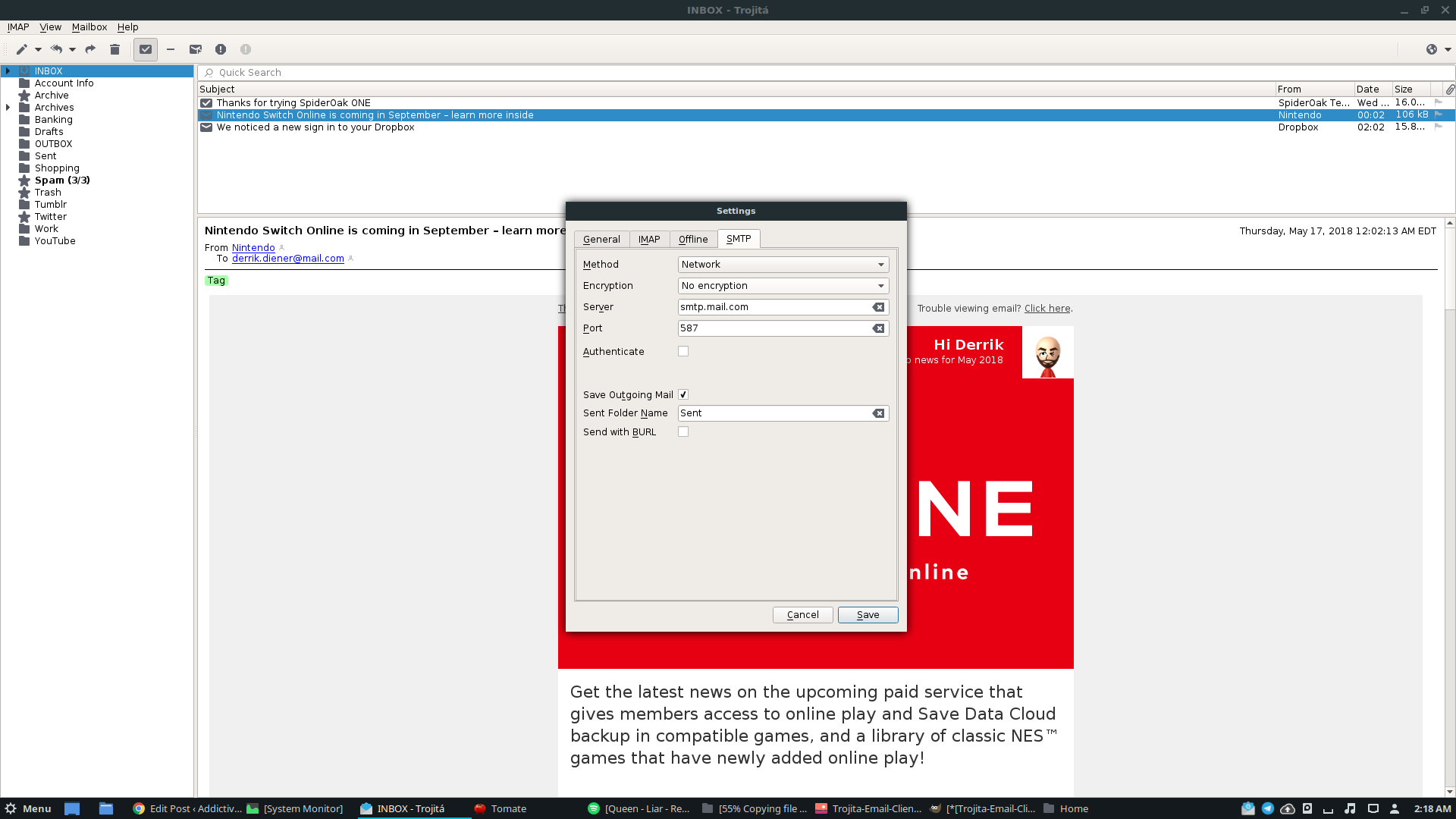Click the mark as read icon
1456x819 pixels.
[x=145, y=48]
